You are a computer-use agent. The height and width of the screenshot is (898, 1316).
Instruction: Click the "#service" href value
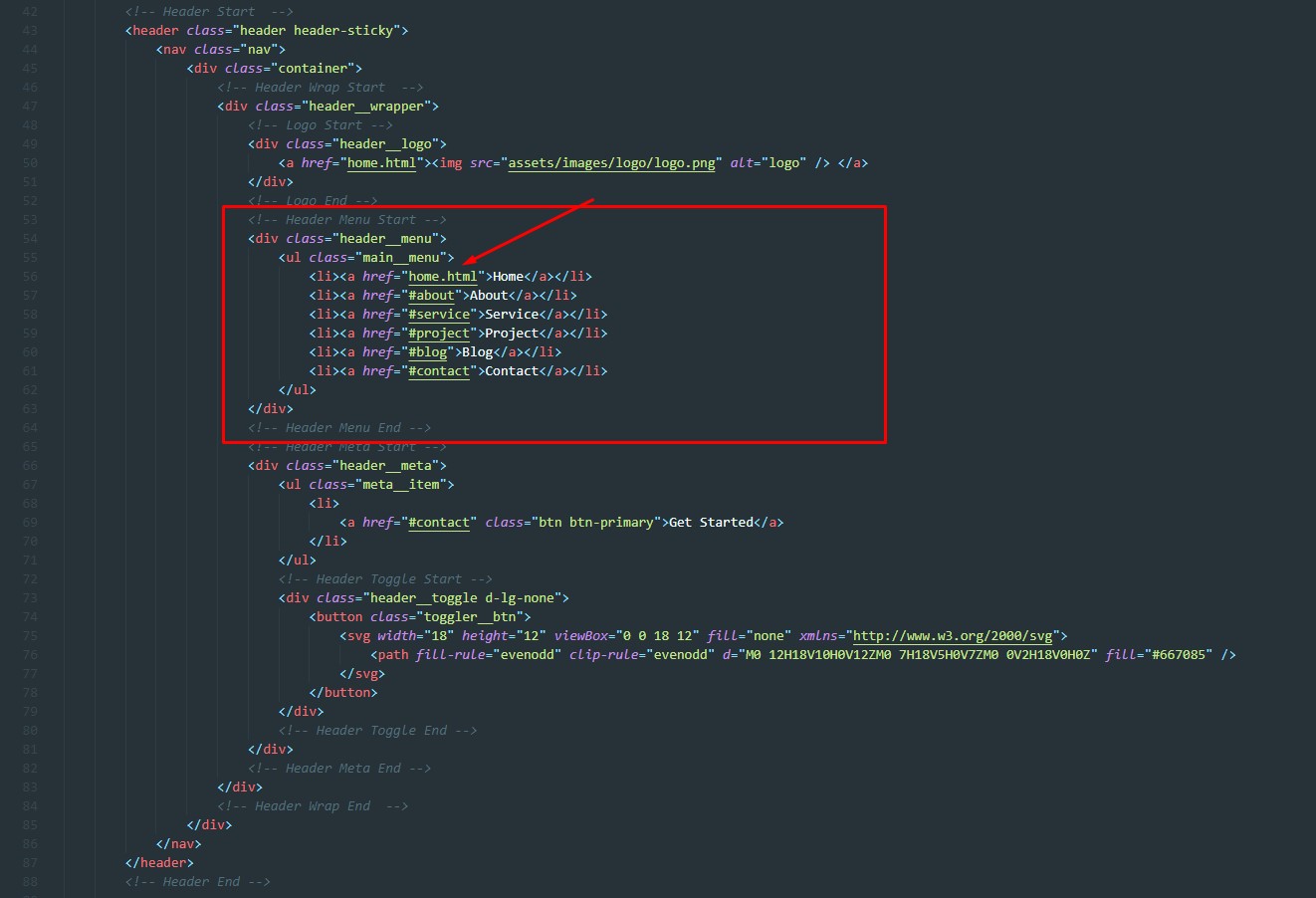tap(439, 315)
